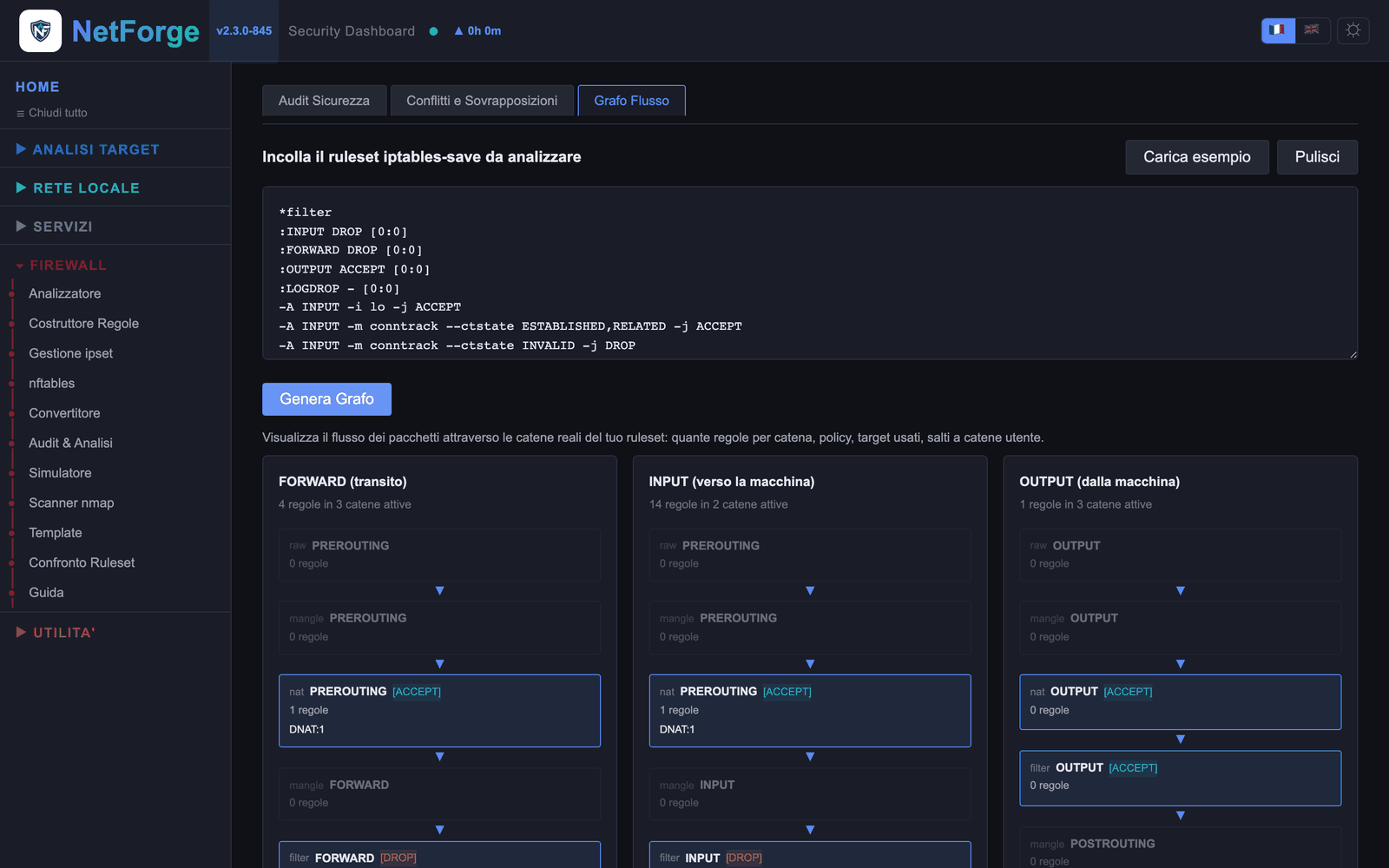Click raw PREROUTING node in FORWARD column
The height and width of the screenshot is (868, 1389).
439,555
